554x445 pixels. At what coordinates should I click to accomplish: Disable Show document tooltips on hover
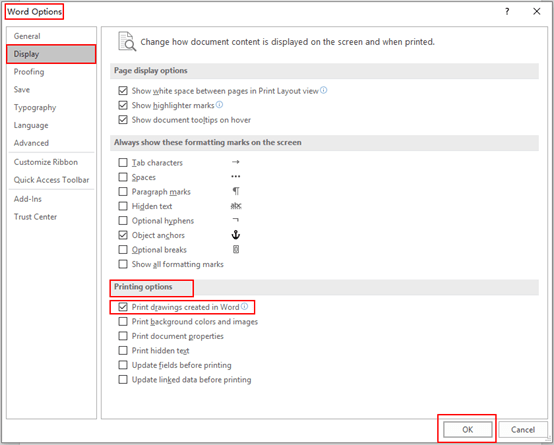[123, 119]
